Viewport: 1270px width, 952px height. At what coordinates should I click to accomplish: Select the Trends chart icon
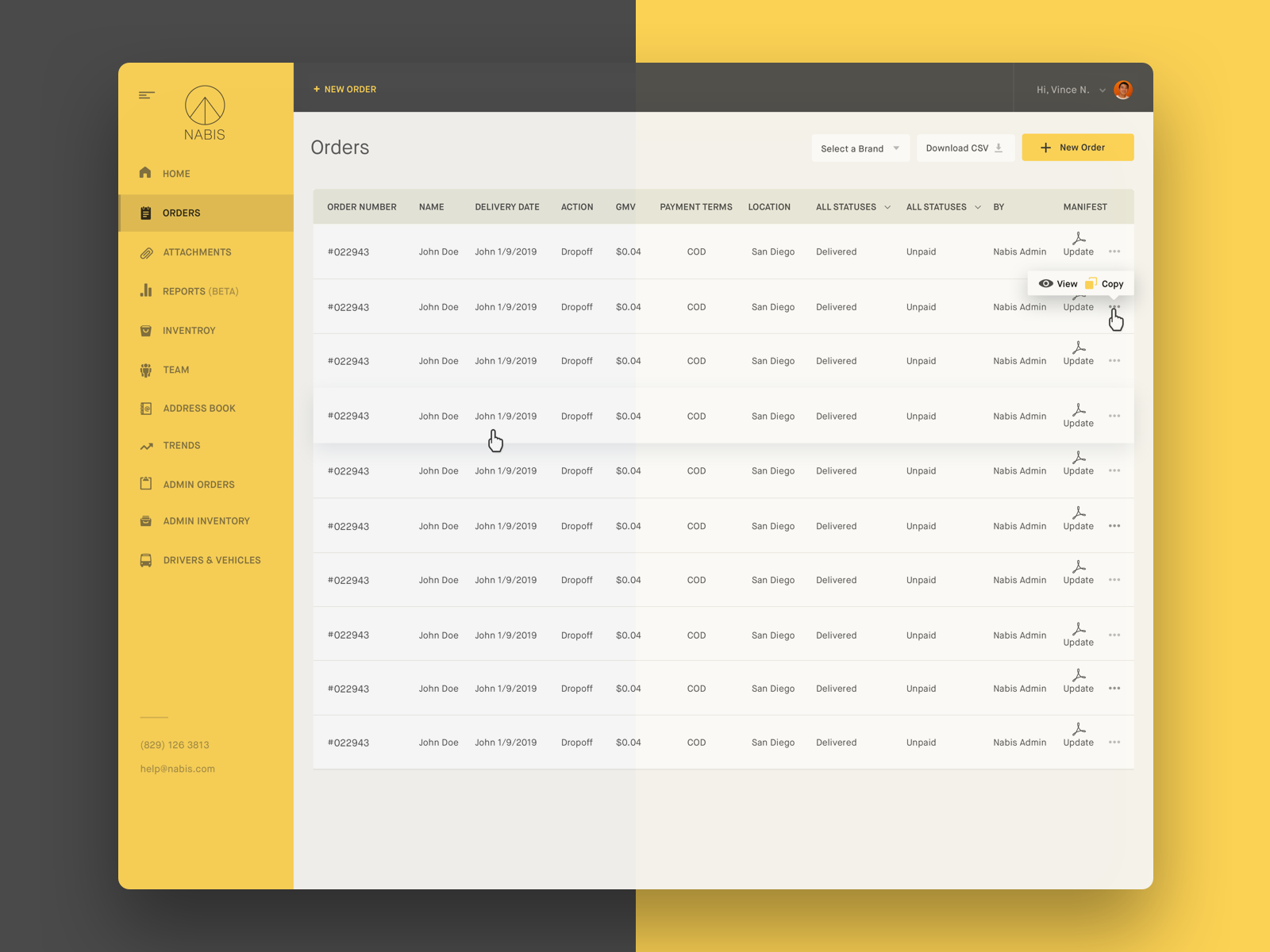(x=146, y=445)
